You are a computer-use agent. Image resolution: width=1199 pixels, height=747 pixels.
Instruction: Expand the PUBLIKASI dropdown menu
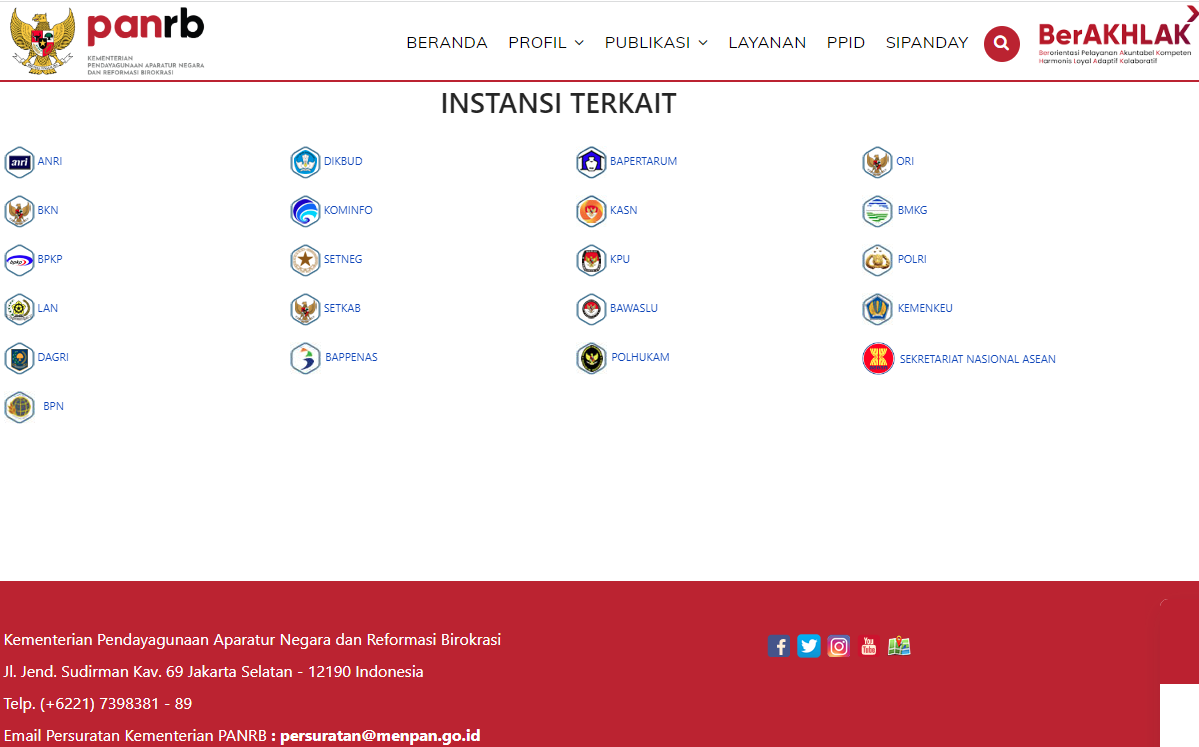click(x=655, y=43)
